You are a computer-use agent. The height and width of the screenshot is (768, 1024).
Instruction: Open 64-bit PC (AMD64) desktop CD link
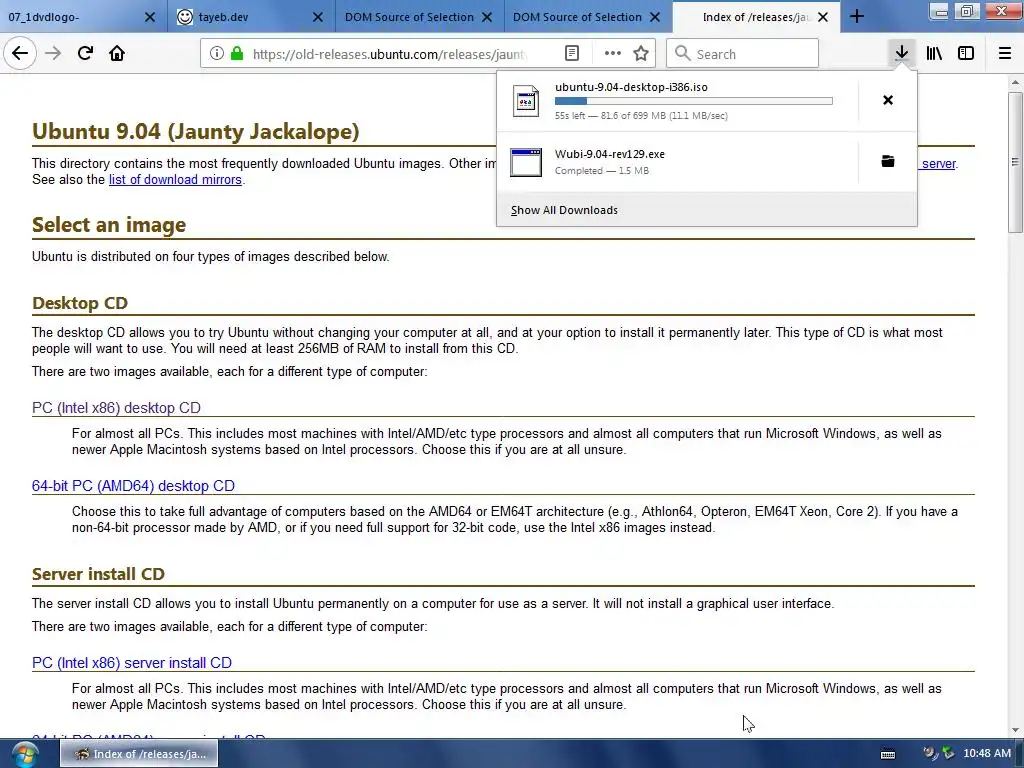pyautogui.click(x=133, y=486)
